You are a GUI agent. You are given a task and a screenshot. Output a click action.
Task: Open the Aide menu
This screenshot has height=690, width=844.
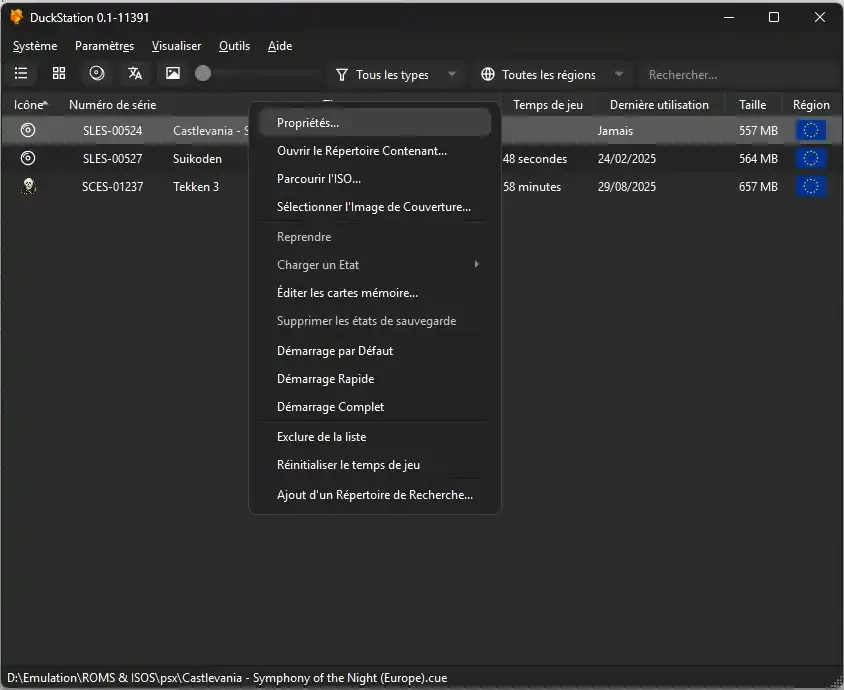pos(280,46)
